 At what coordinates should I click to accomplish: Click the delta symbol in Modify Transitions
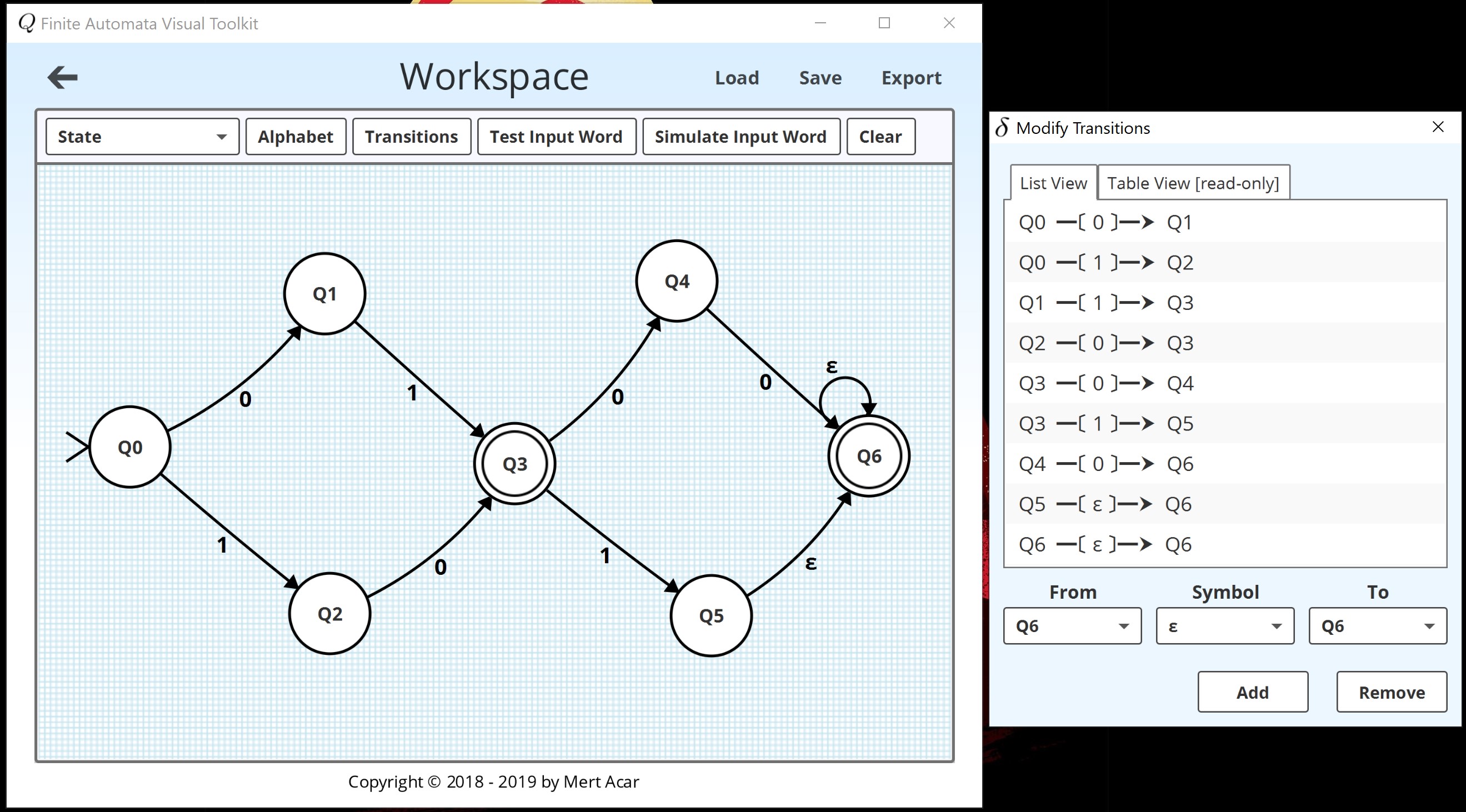[x=1003, y=126]
